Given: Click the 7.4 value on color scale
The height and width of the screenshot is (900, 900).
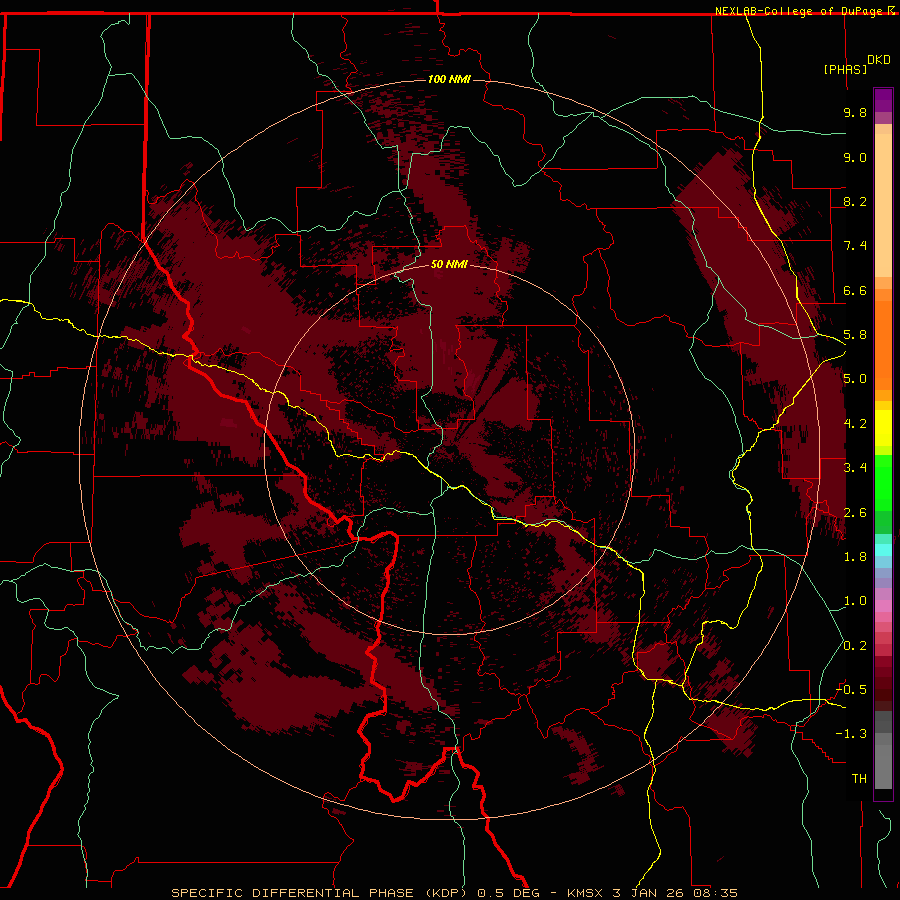Looking at the screenshot, I should point(855,246).
